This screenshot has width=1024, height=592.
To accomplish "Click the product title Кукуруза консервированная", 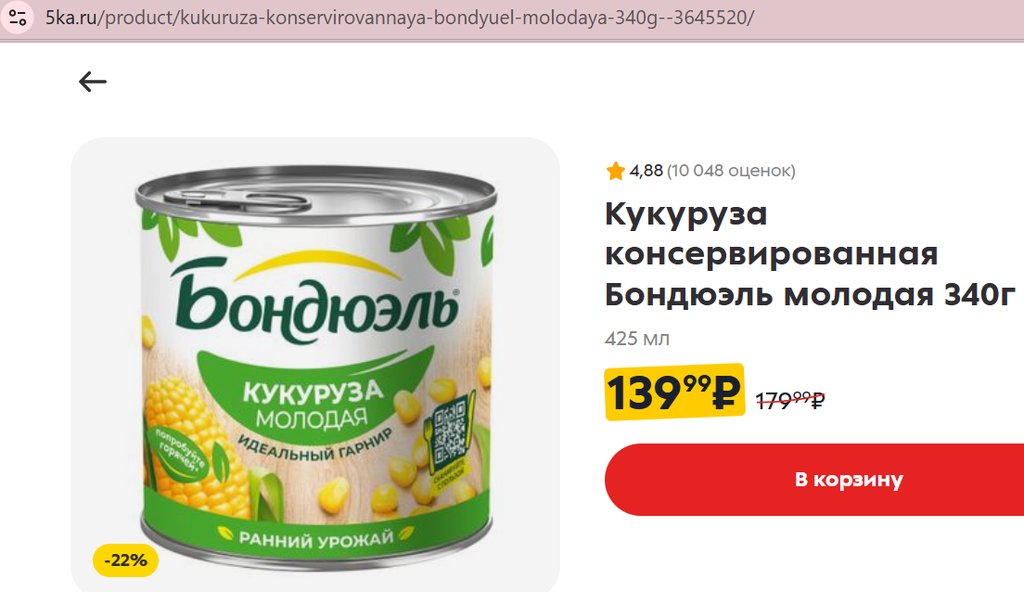I will (x=771, y=234).
